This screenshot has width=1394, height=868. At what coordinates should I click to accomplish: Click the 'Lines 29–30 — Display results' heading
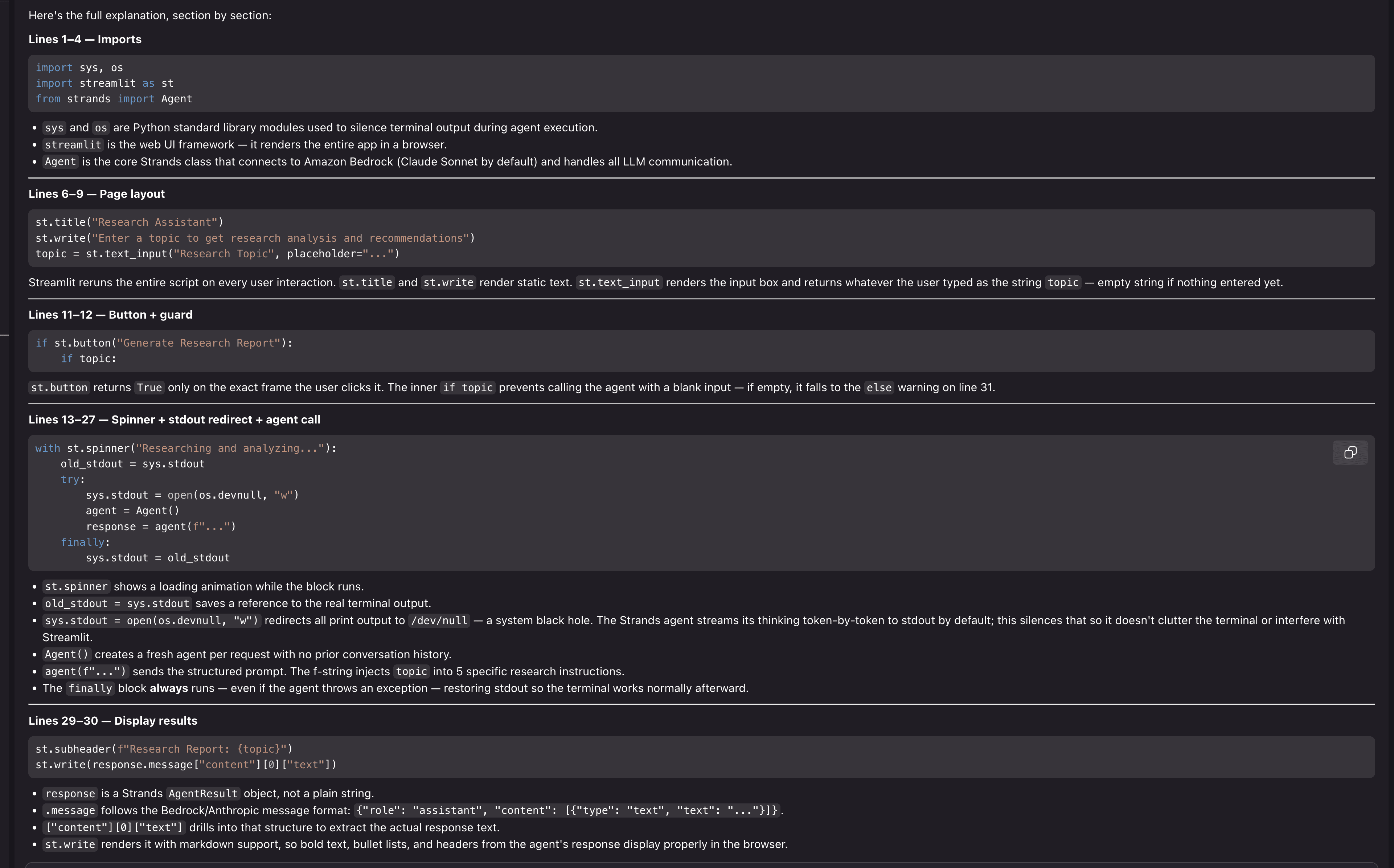click(113, 720)
